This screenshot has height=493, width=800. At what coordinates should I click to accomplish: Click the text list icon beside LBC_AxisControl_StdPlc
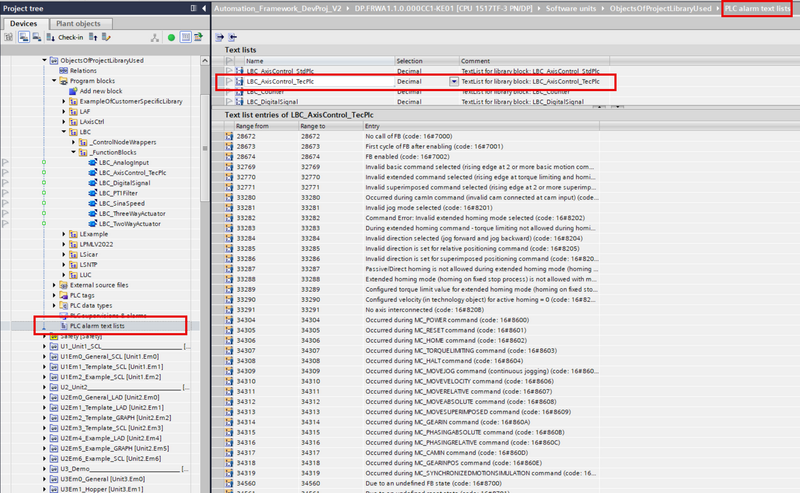click(x=239, y=71)
